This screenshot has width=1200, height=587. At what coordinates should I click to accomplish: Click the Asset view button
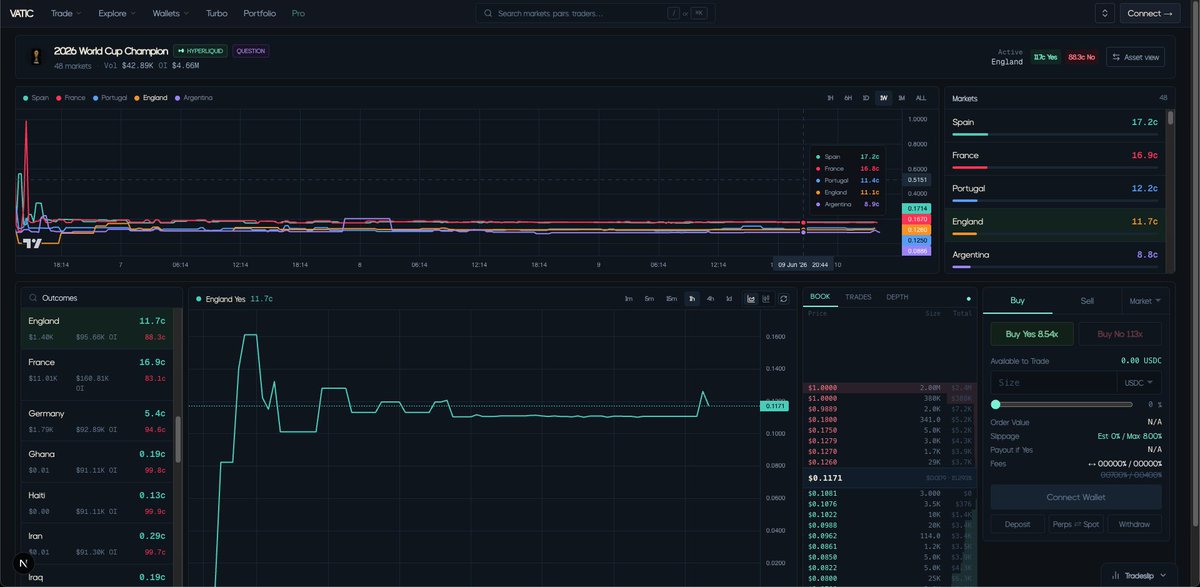1136,57
